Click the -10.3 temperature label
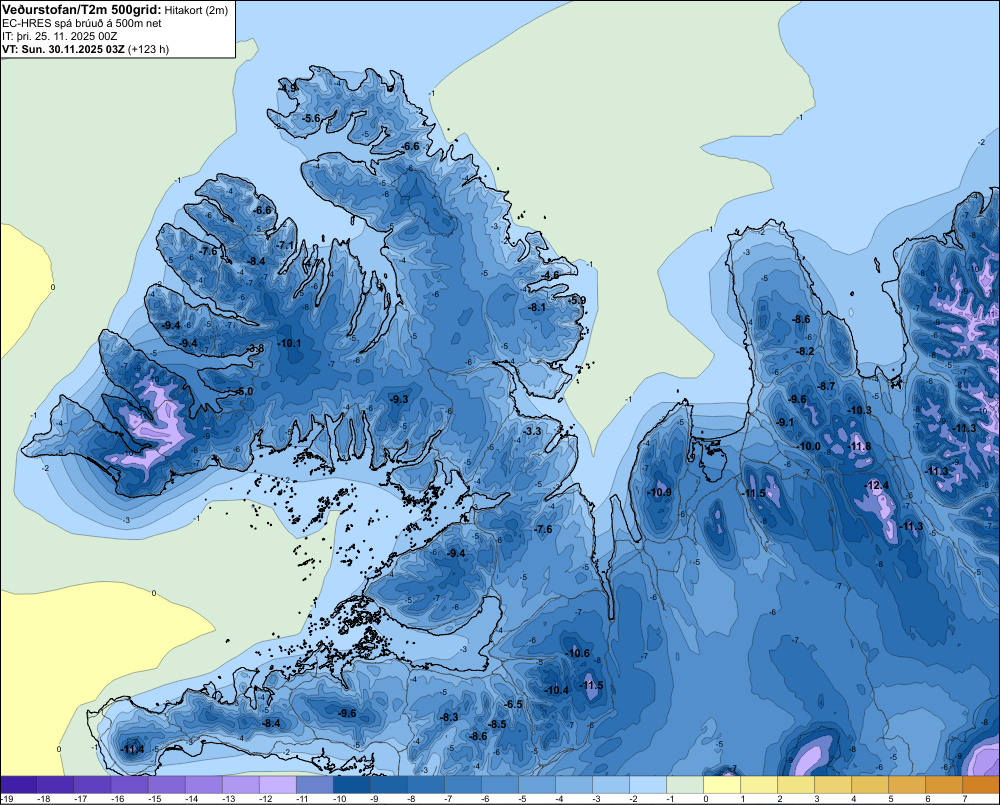Image resolution: width=1000 pixels, height=805 pixels. click(x=859, y=410)
